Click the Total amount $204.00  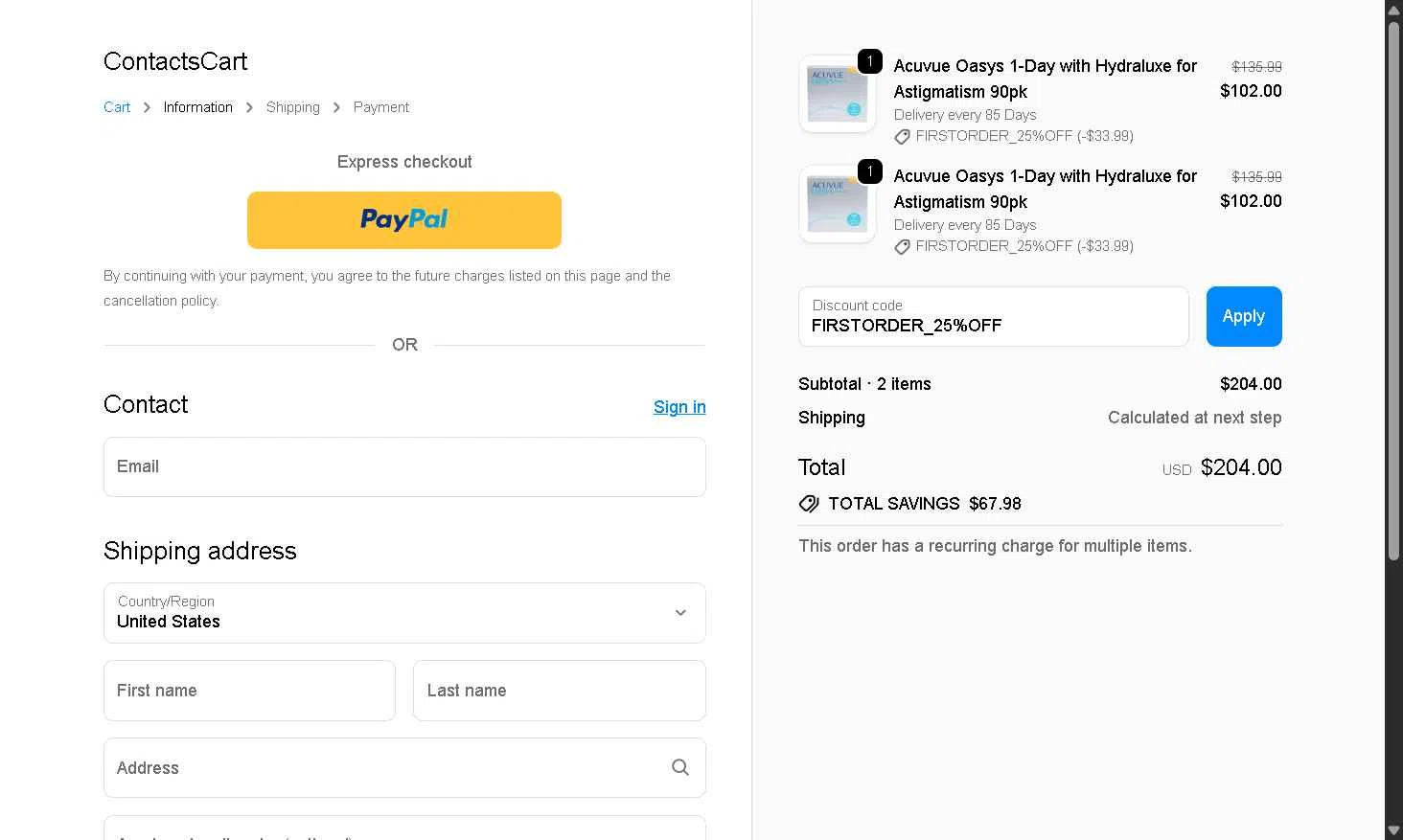click(1241, 467)
